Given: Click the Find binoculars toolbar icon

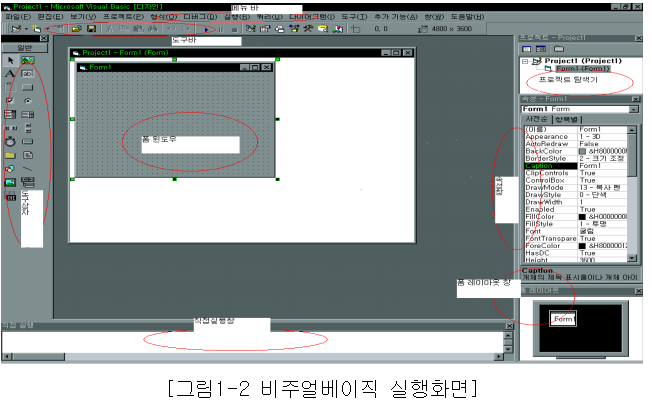Looking at the screenshot, I should 153,29.
